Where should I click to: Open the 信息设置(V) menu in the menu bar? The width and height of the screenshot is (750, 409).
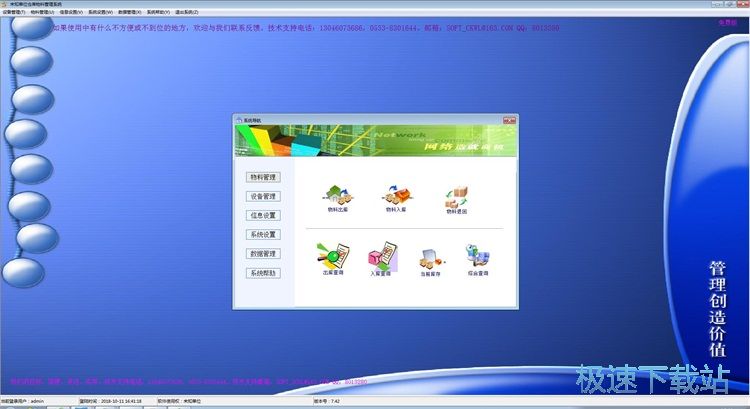(x=71, y=12)
